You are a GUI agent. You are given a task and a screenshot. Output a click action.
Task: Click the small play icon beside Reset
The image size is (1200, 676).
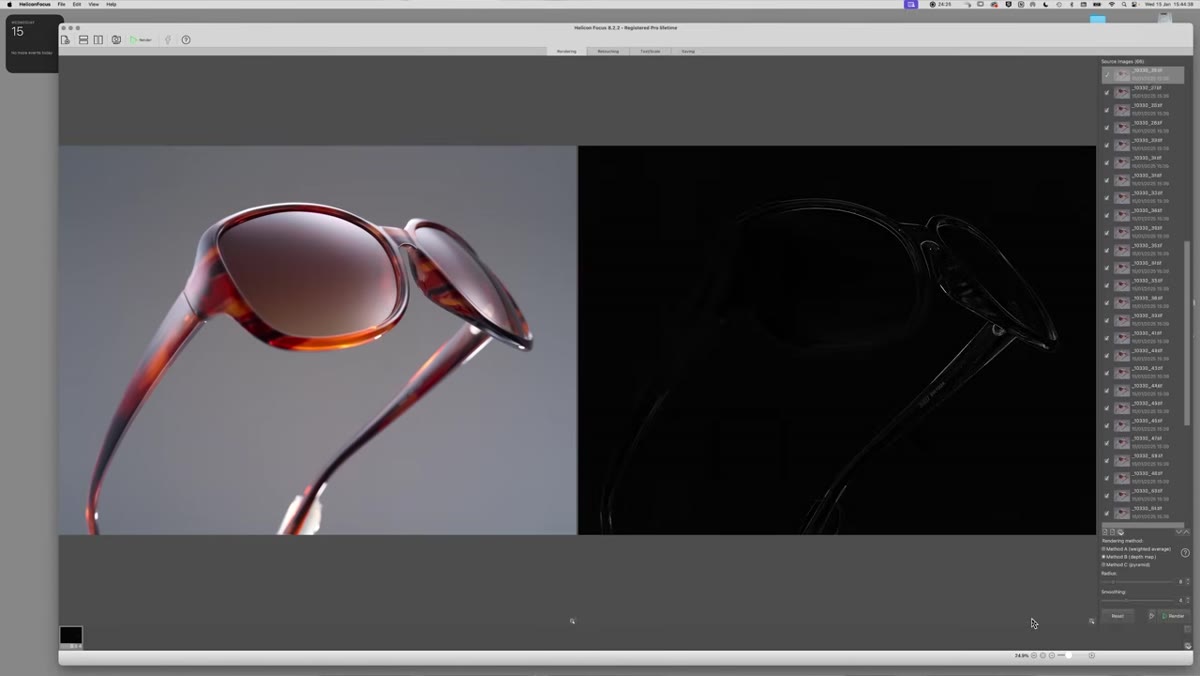[x=1151, y=616]
